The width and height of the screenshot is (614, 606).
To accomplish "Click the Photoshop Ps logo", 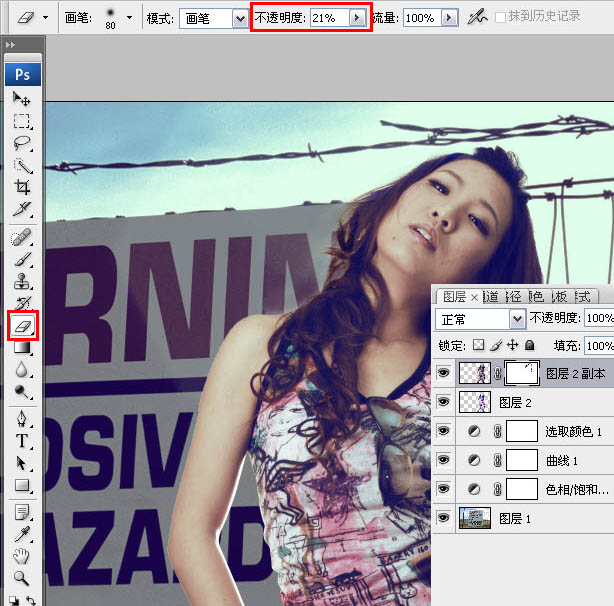I will coord(23,74).
